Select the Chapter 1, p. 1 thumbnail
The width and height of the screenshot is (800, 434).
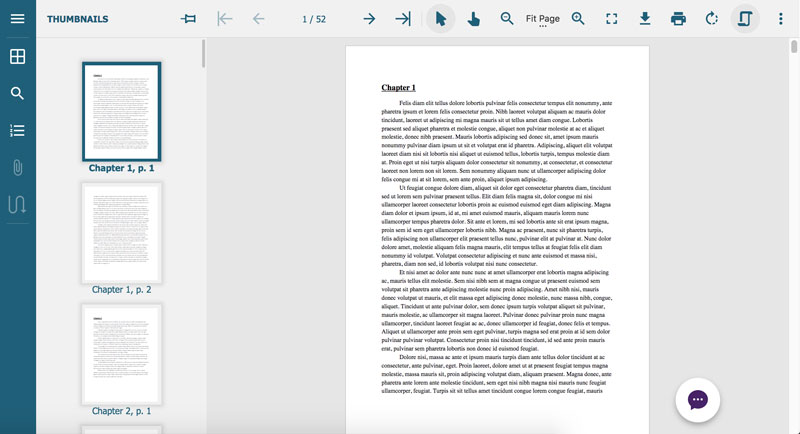(121, 111)
